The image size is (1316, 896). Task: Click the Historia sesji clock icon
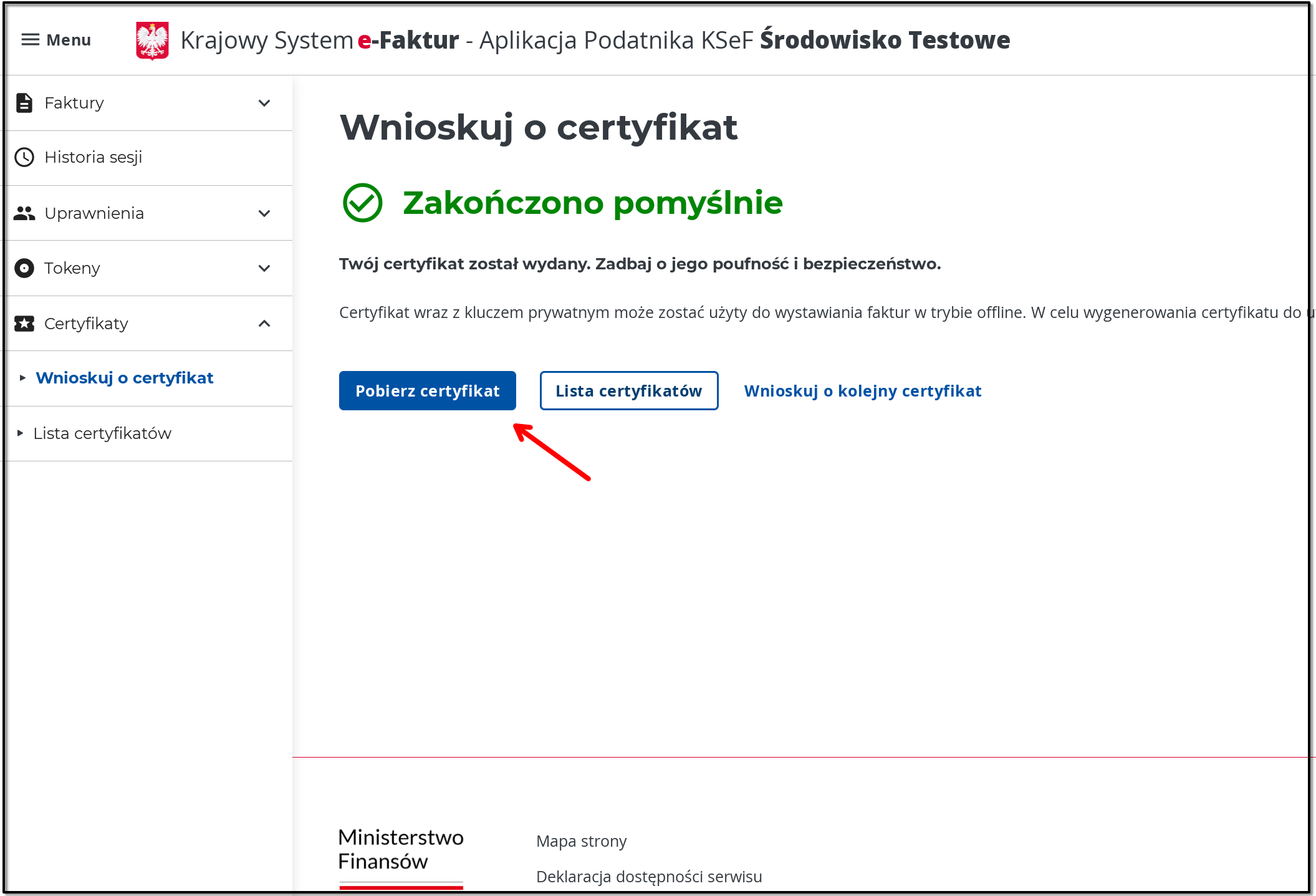tap(24, 157)
